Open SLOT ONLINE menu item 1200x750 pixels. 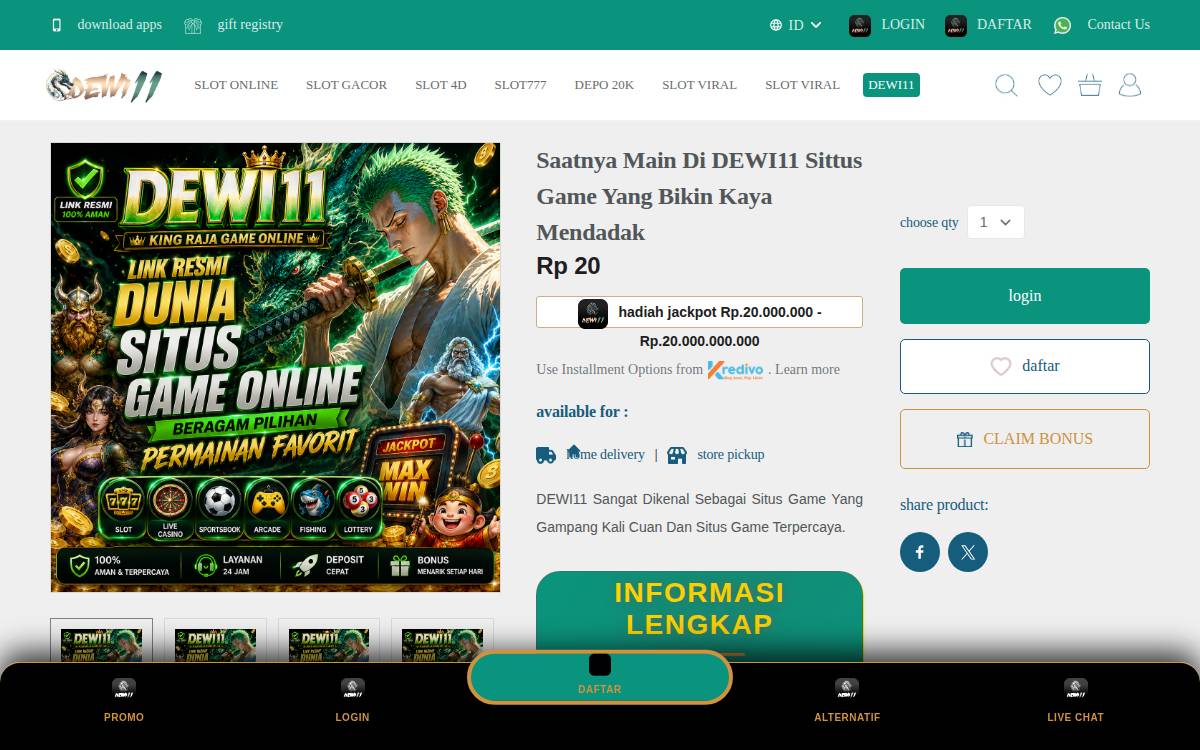236,85
